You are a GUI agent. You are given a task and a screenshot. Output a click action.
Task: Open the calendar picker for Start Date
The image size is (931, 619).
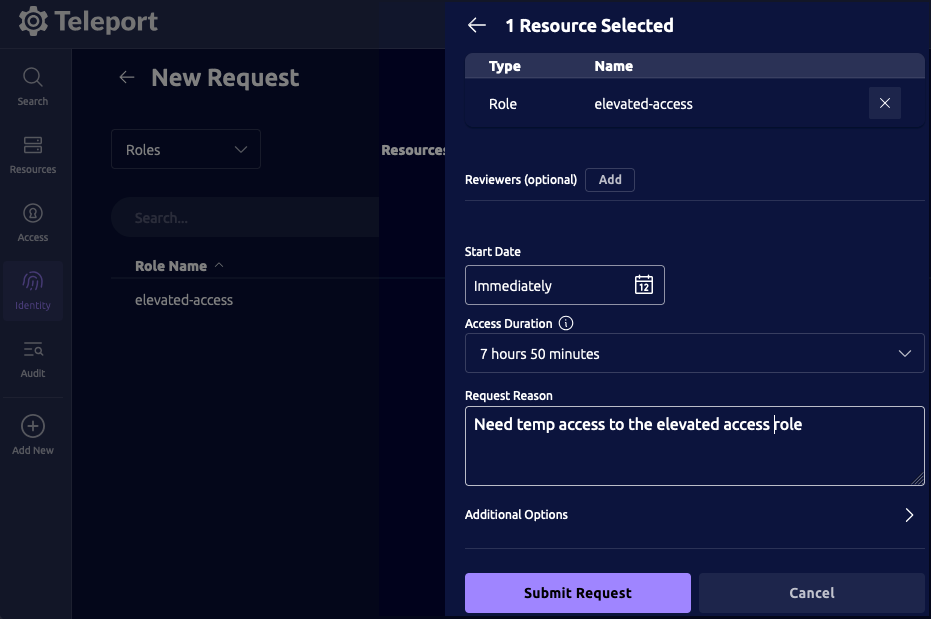pyautogui.click(x=643, y=284)
